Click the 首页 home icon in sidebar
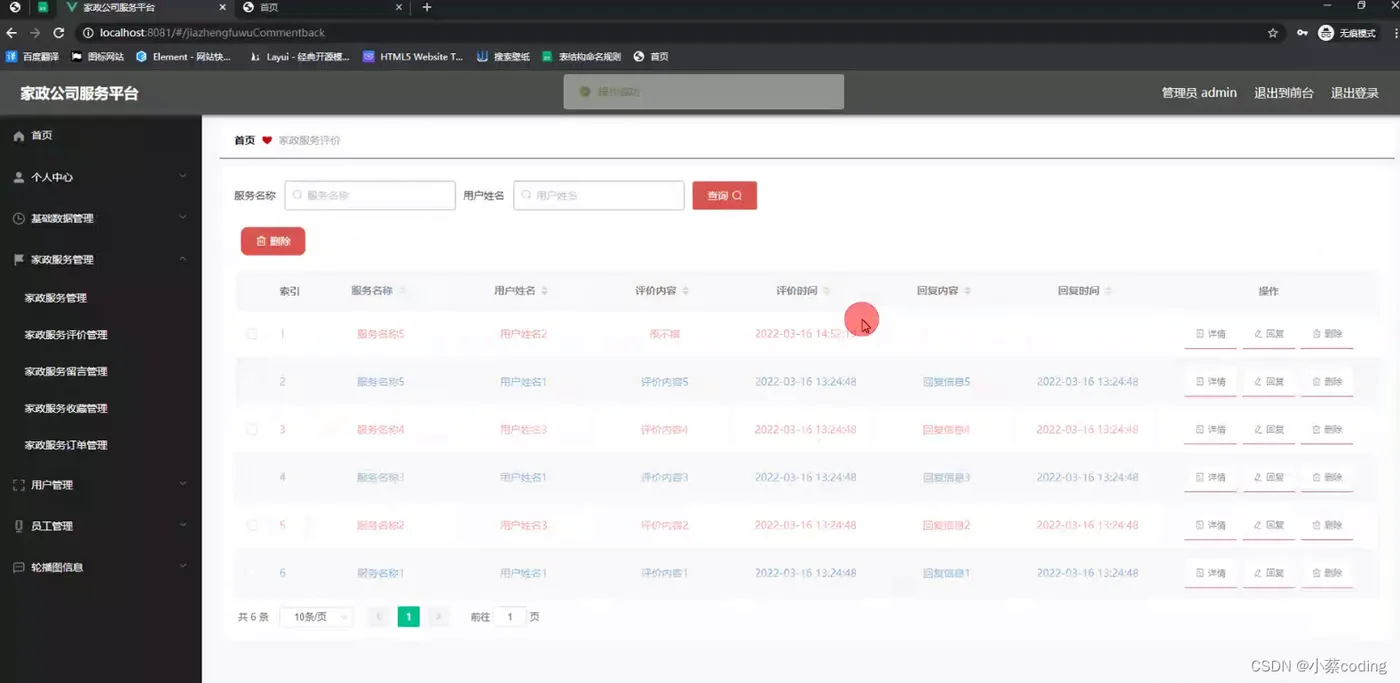The height and width of the screenshot is (683, 1400). click(x=19, y=136)
